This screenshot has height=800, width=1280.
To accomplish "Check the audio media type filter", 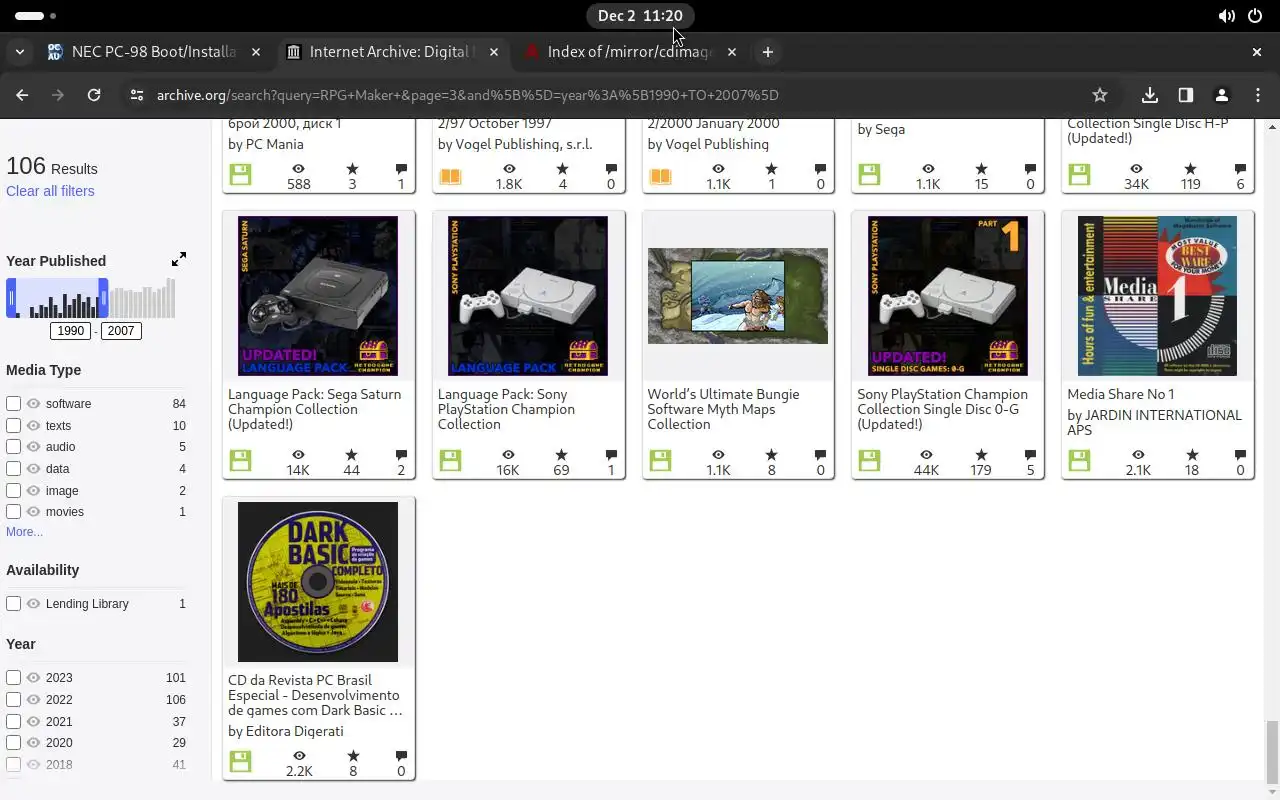I will 14,447.
